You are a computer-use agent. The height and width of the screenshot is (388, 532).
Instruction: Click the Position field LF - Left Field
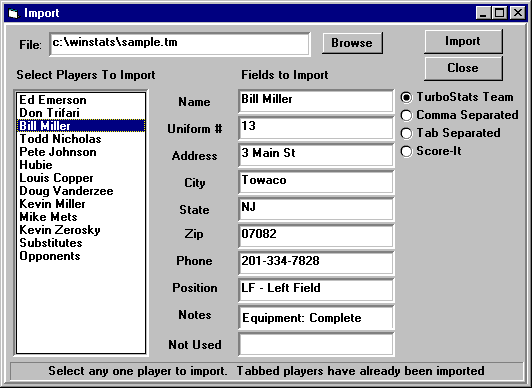(x=316, y=290)
